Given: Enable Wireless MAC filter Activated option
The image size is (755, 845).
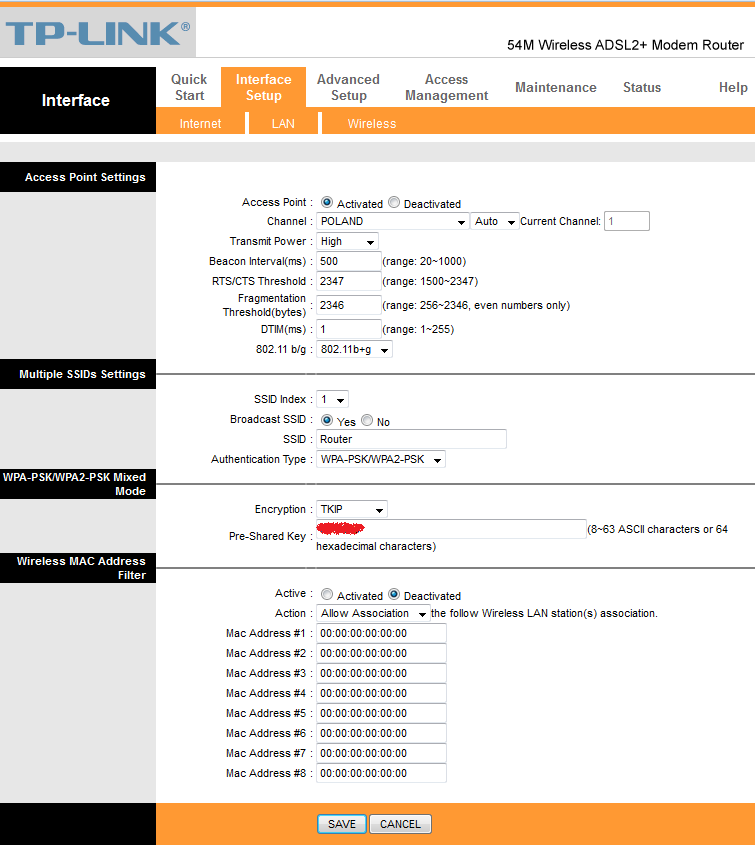Looking at the screenshot, I should pos(327,594).
